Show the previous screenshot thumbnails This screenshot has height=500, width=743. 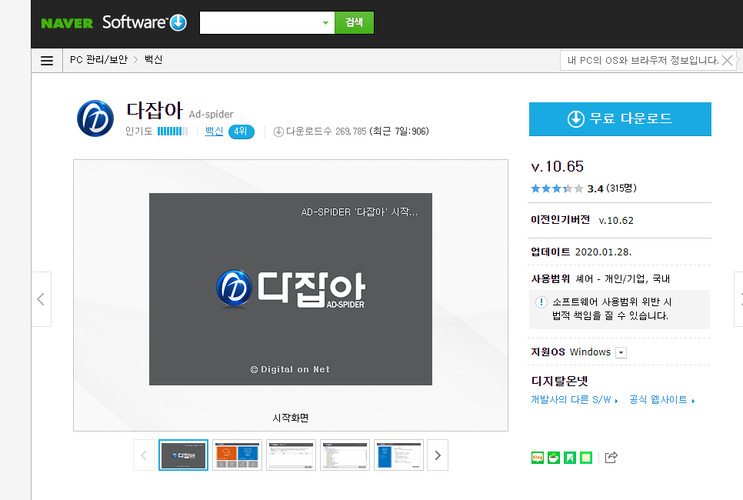(144, 455)
